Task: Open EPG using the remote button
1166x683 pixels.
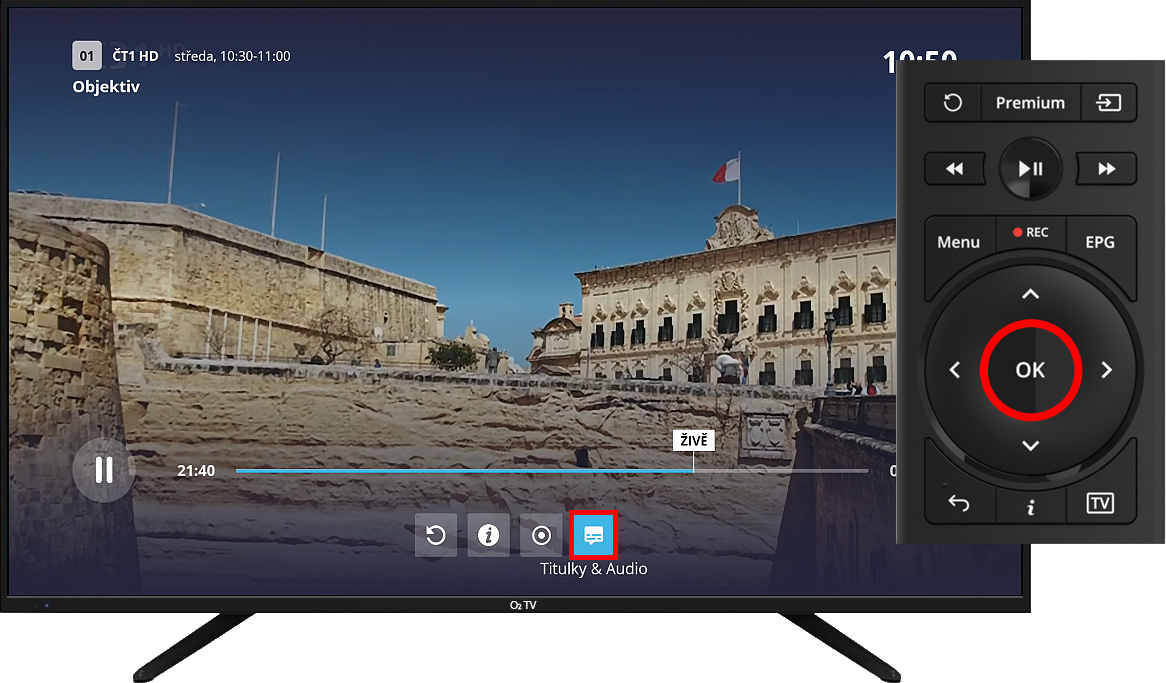Action: click(x=1099, y=242)
